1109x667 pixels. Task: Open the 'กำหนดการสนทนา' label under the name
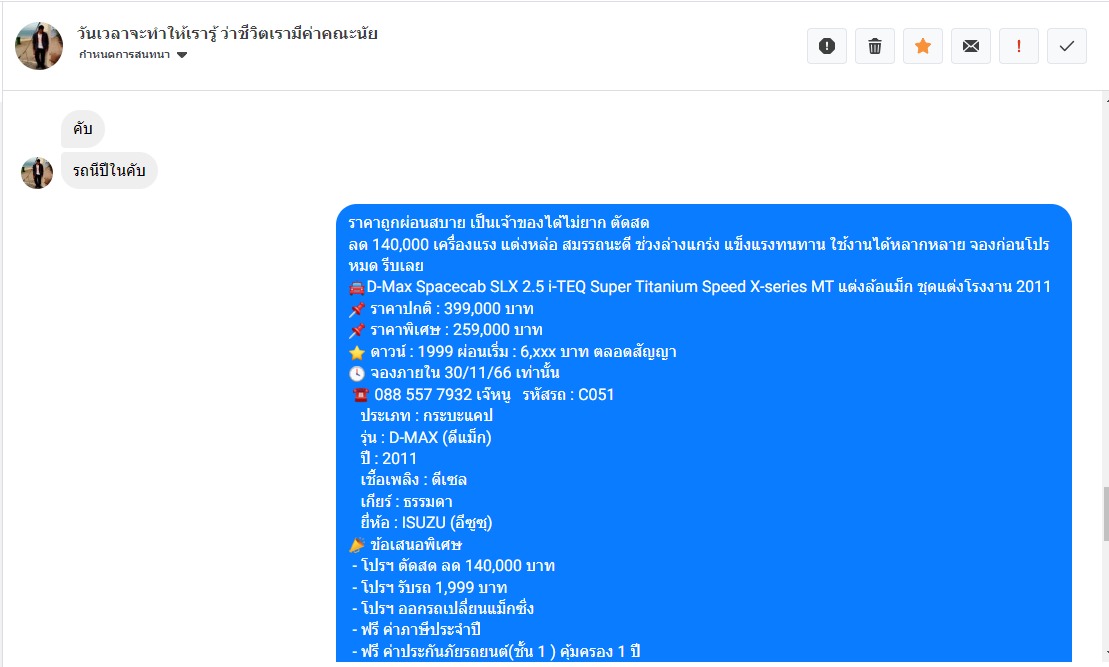coord(124,54)
